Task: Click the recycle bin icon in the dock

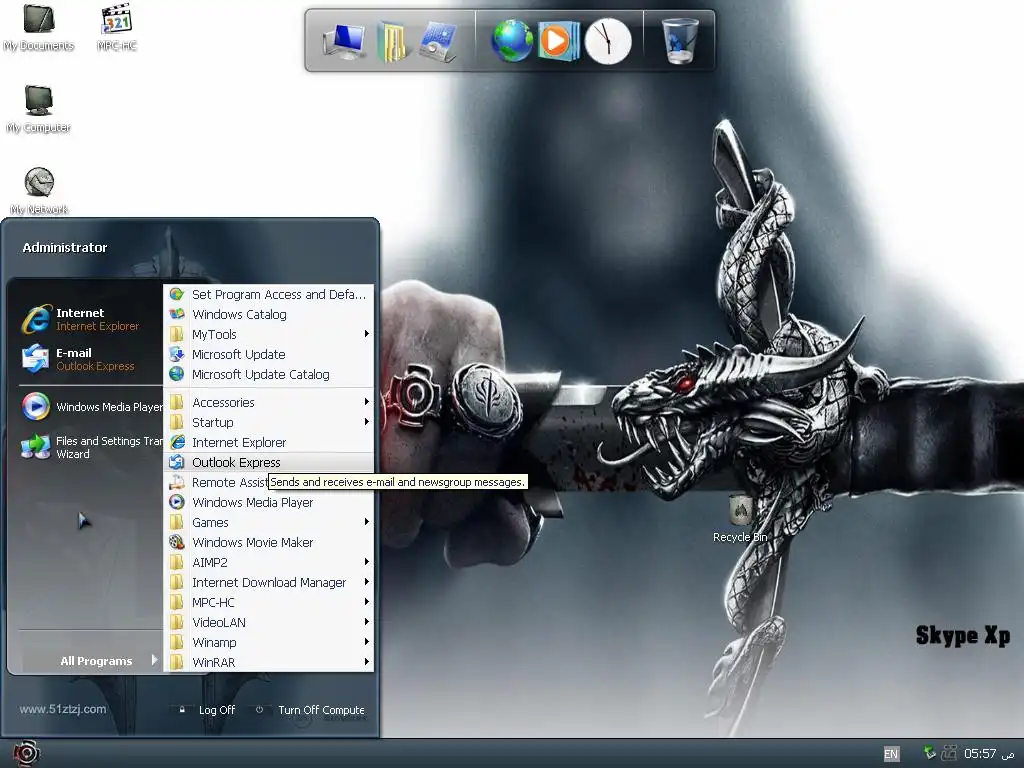Action: click(x=680, y=41)
